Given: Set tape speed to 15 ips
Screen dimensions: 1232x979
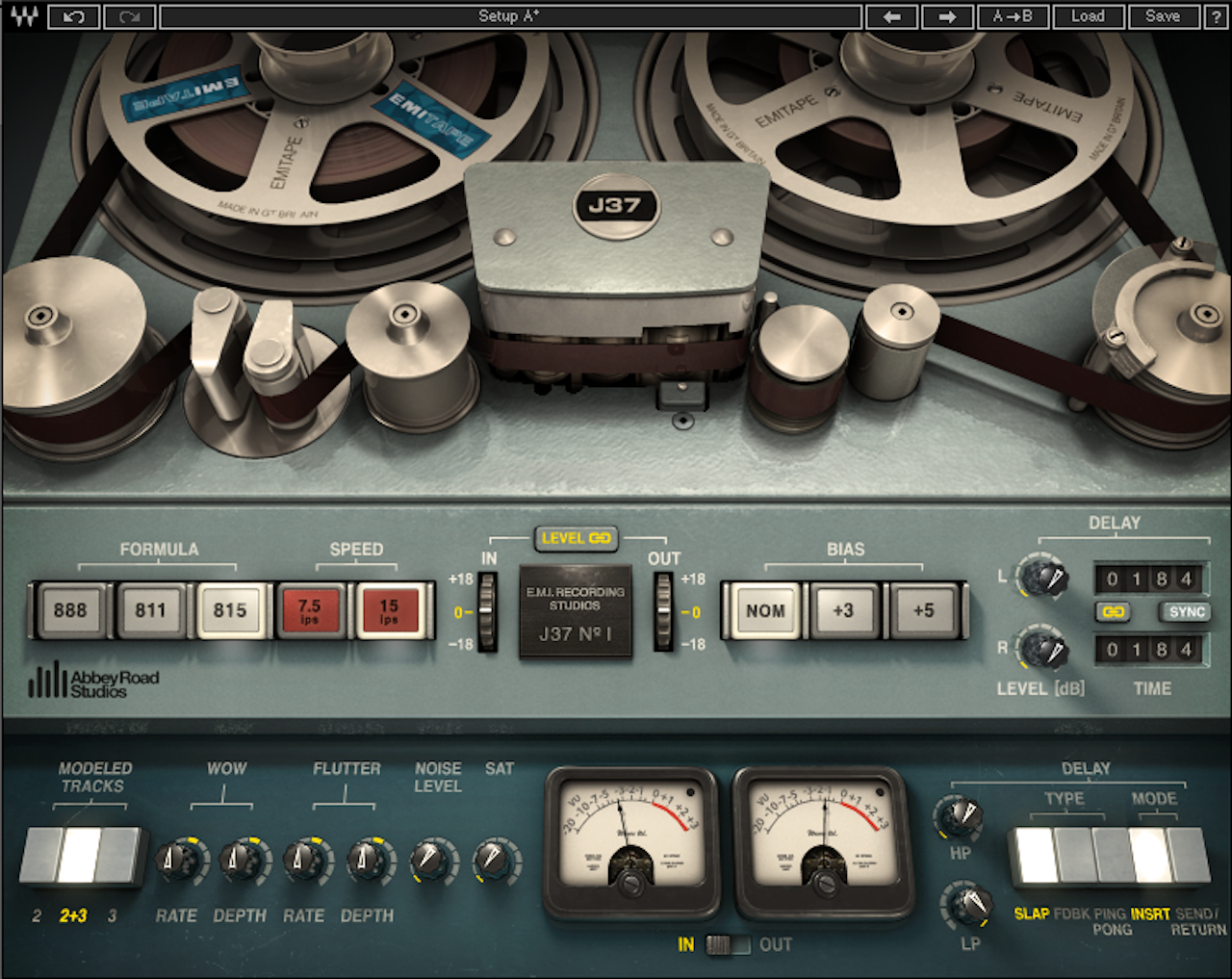Looking at the screenshot, I should click(392, 609).
